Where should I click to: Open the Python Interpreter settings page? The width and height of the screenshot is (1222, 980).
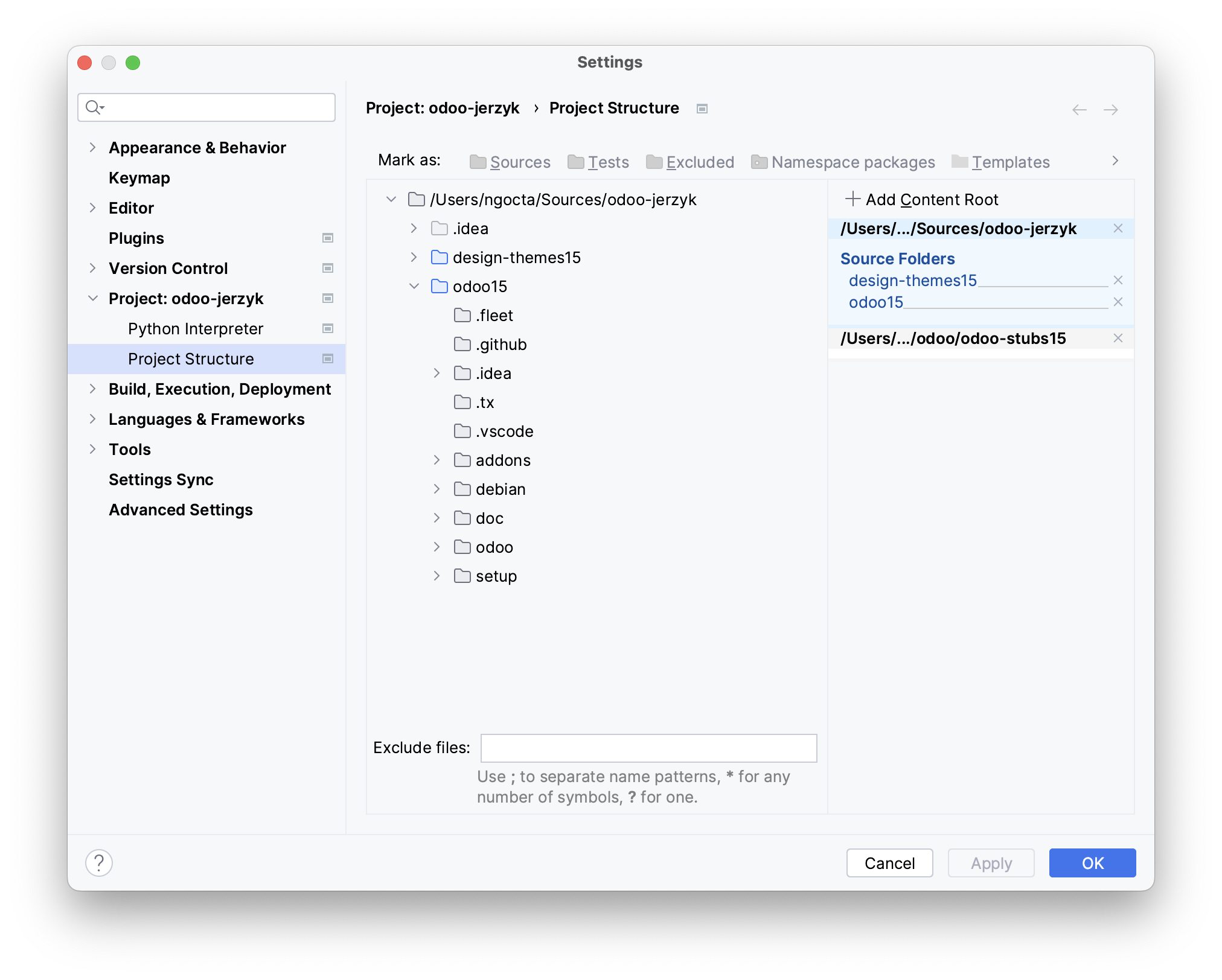point(194,329)
